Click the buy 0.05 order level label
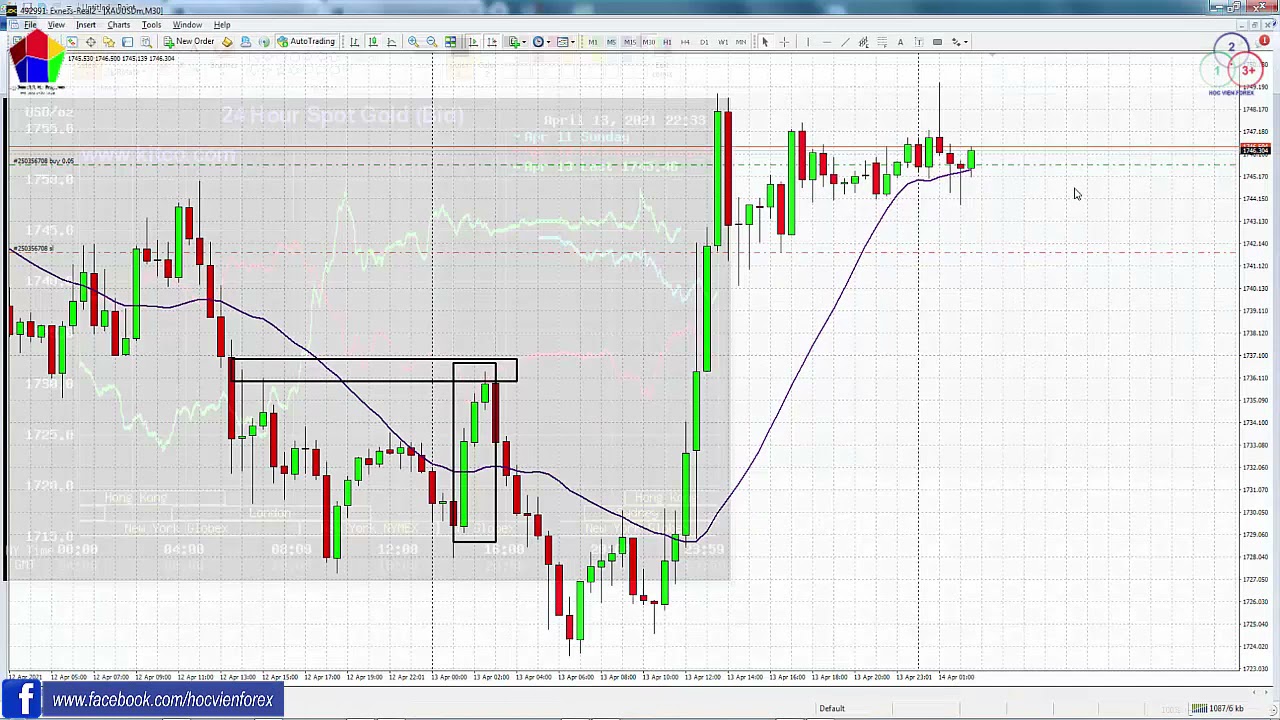This screenshot has width=1280, height=720. 44,161
